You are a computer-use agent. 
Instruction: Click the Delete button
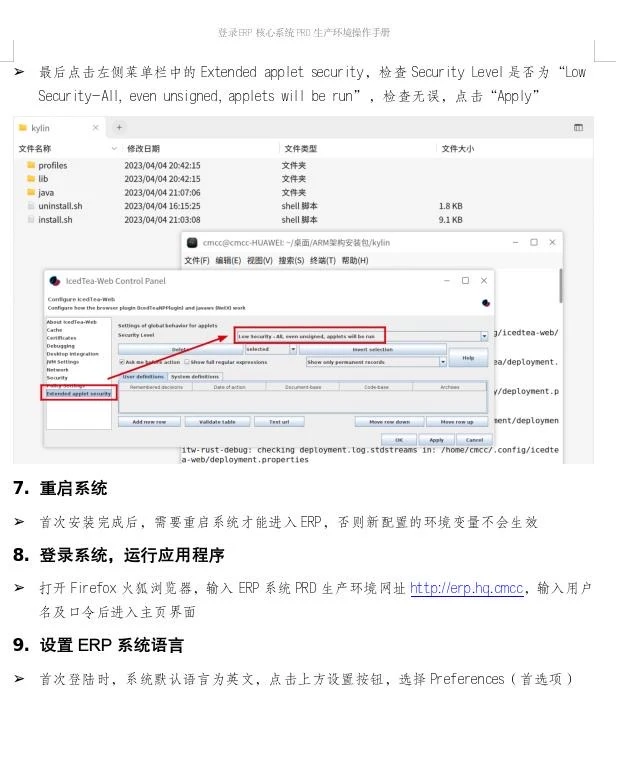click(x=181, y=349)
